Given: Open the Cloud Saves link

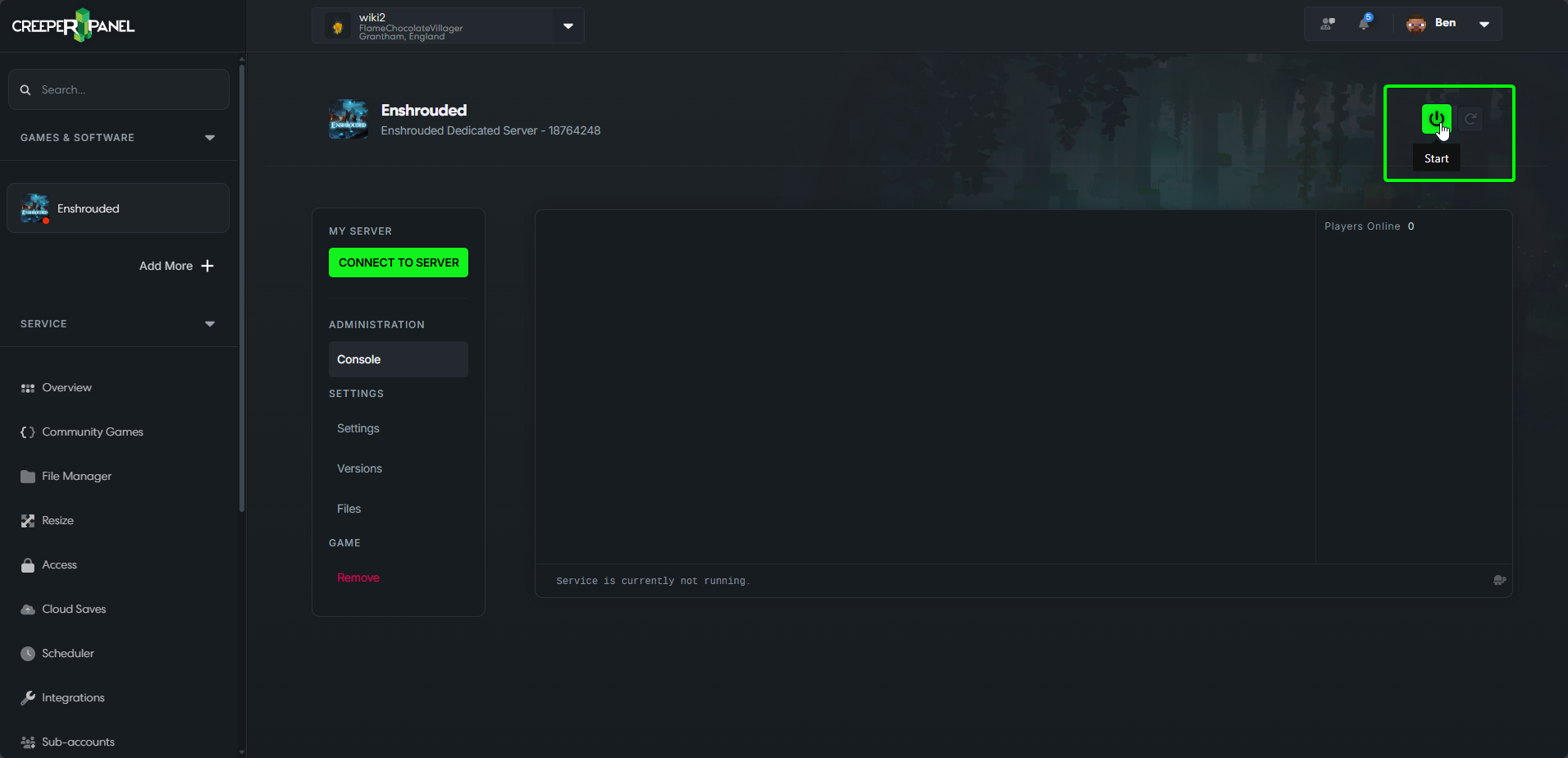Looking at the screenshot, I should pos(74,610).
